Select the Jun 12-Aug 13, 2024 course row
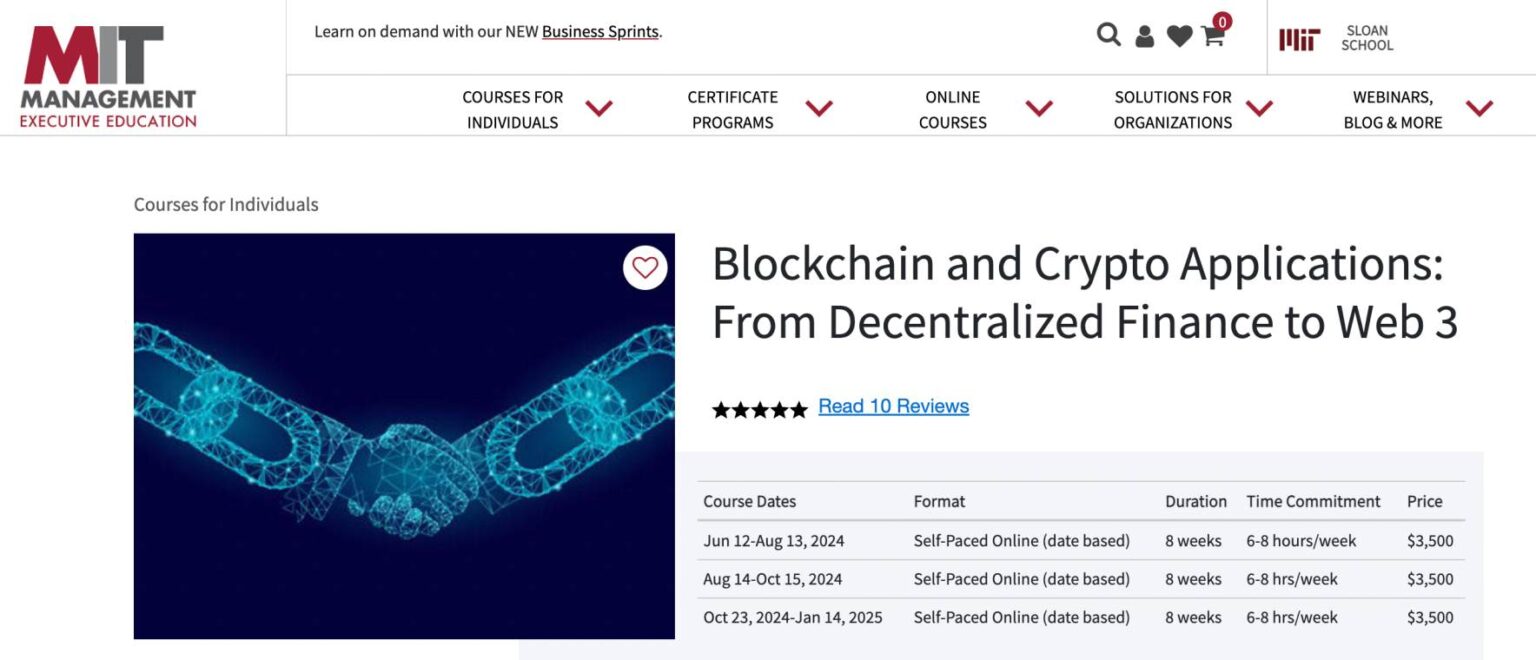 coord(773,540)
